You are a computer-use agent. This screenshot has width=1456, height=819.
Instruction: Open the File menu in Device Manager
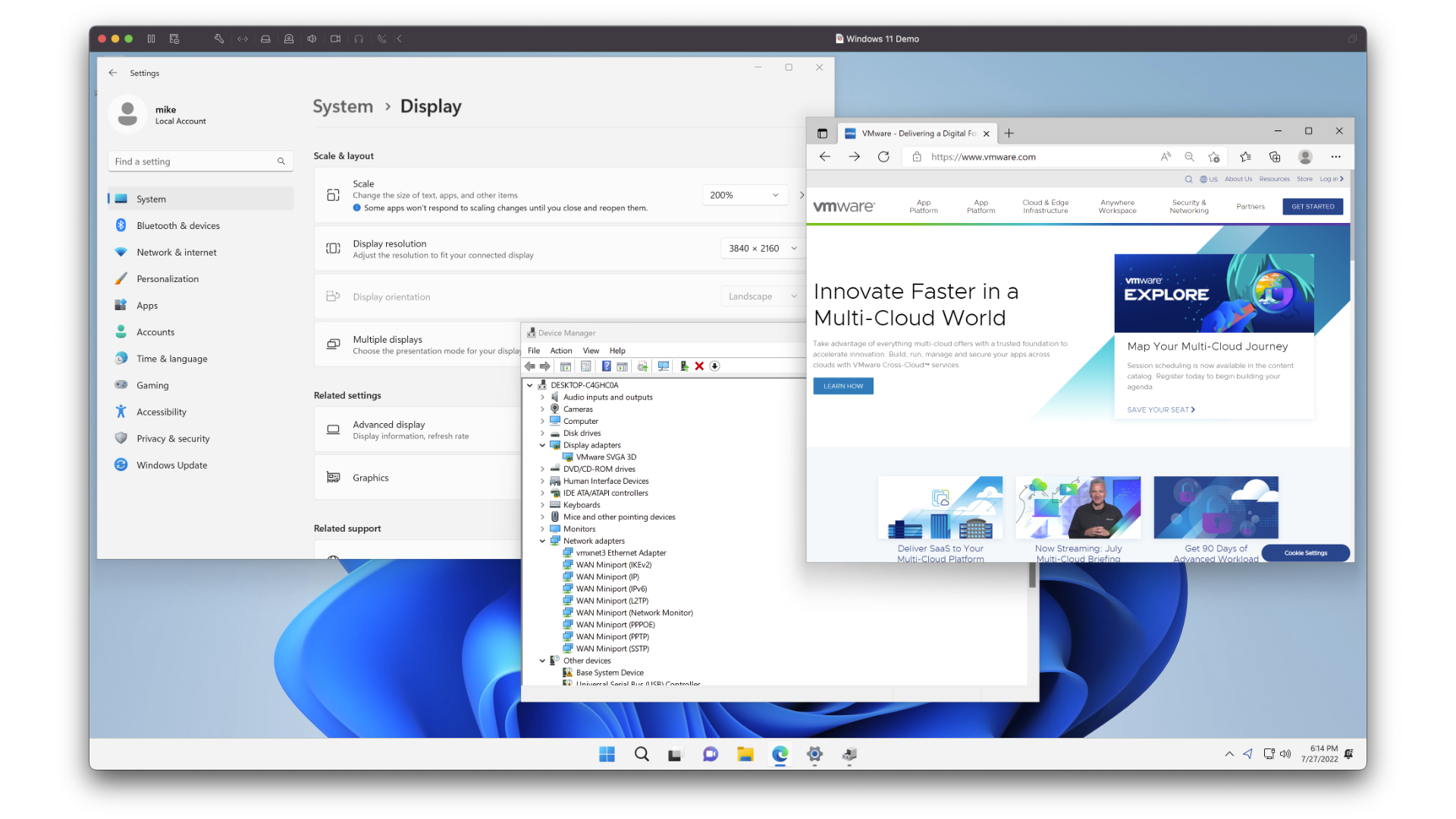[x=534, y=350]
